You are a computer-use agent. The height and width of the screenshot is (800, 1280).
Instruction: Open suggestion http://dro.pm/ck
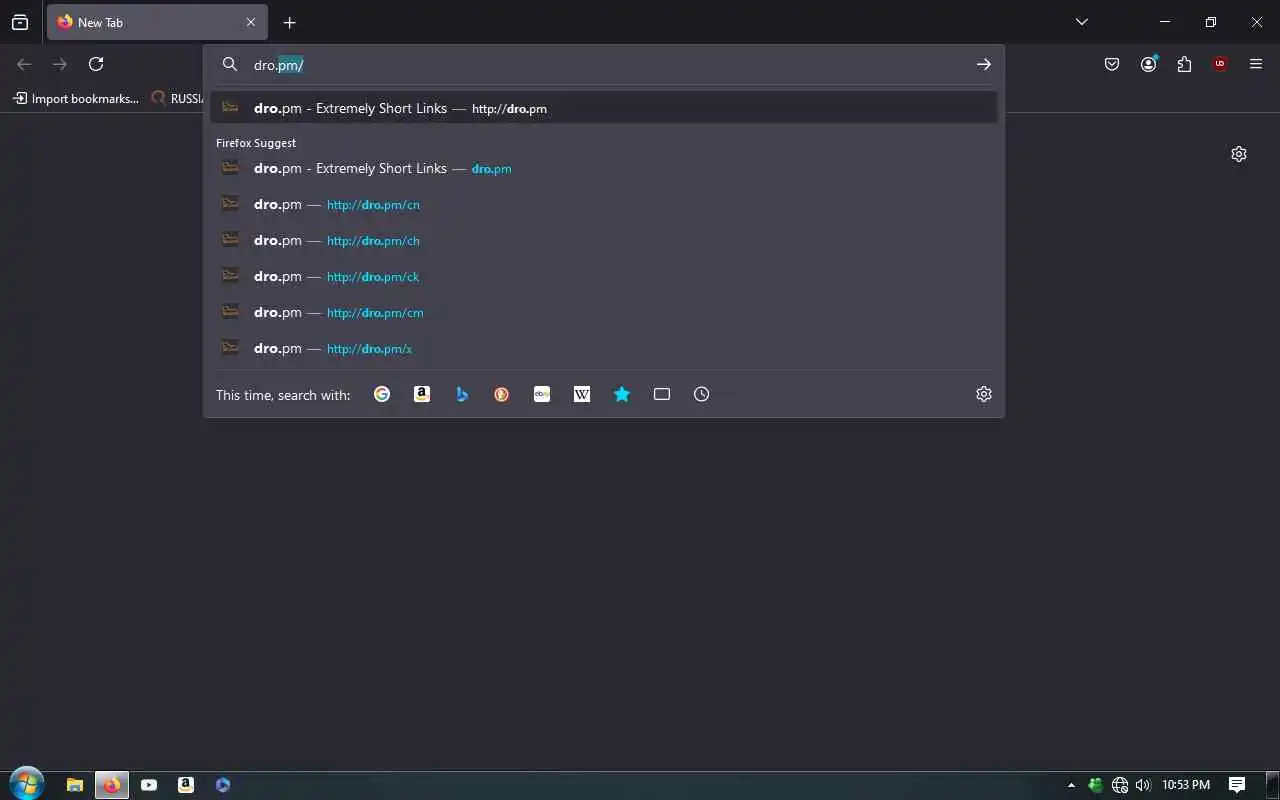[x=604, y=276]
